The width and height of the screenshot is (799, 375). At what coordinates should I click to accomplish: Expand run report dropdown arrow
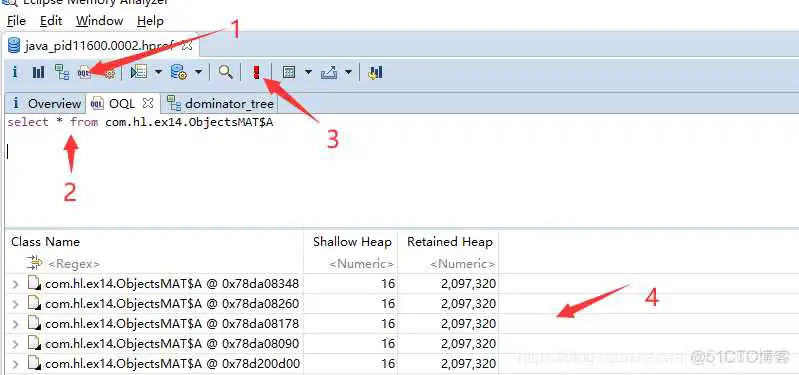point(158,72)
